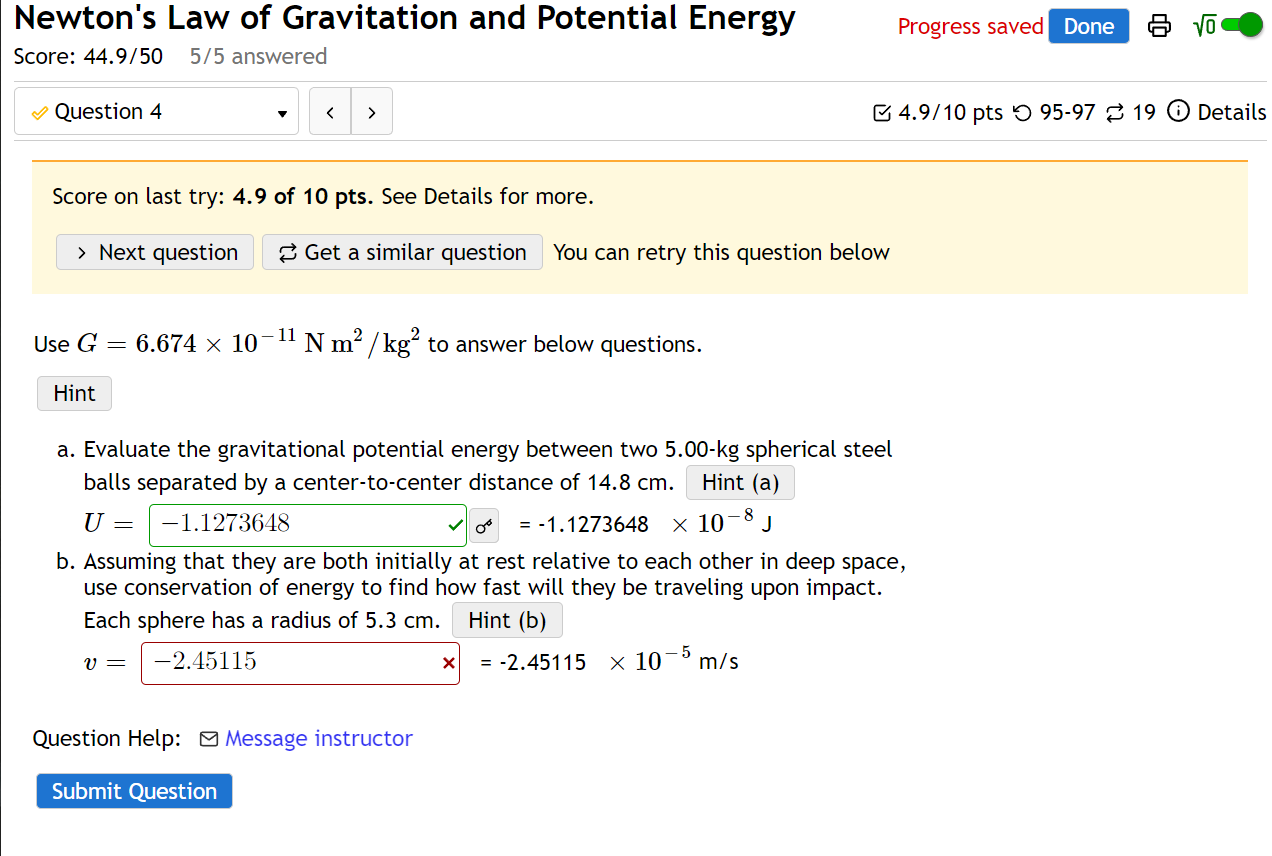The height and width of the screenshot is (856, 1272).
Task: Click the envelope icon next to Message instructor
Action: pyautogui.click(x=209, y=738)
